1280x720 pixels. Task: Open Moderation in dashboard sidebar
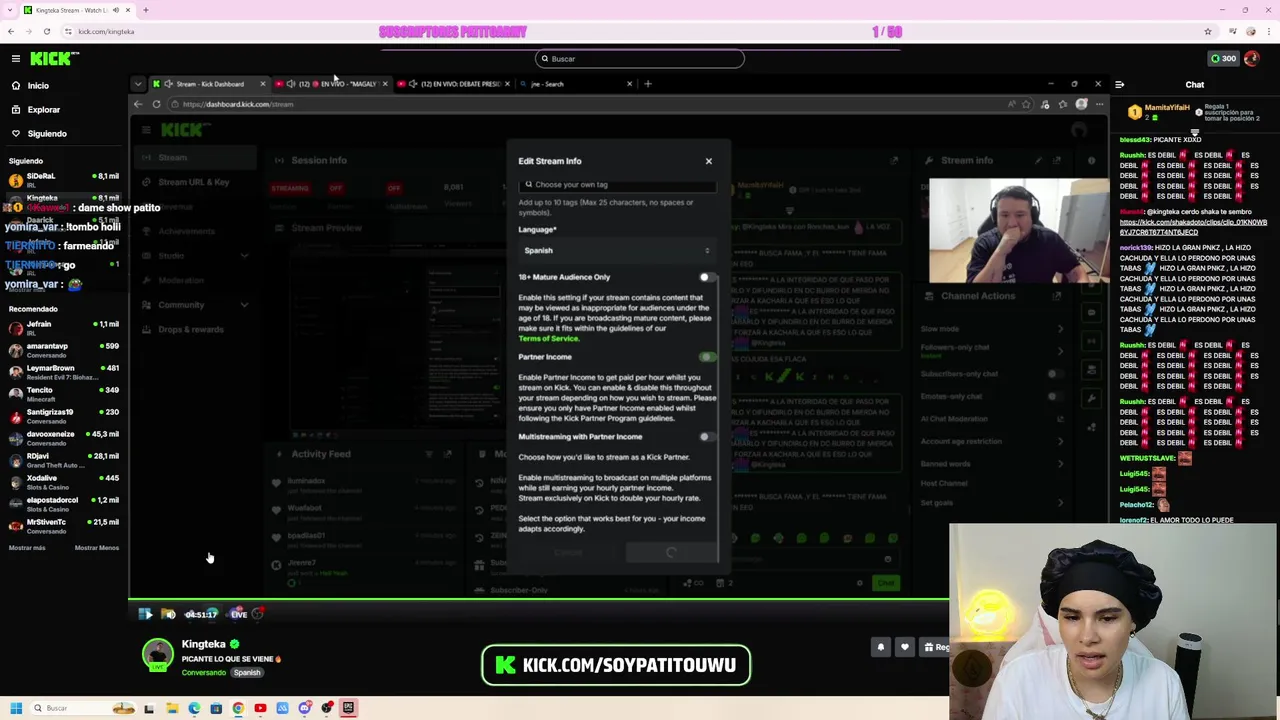coord(181,280)
